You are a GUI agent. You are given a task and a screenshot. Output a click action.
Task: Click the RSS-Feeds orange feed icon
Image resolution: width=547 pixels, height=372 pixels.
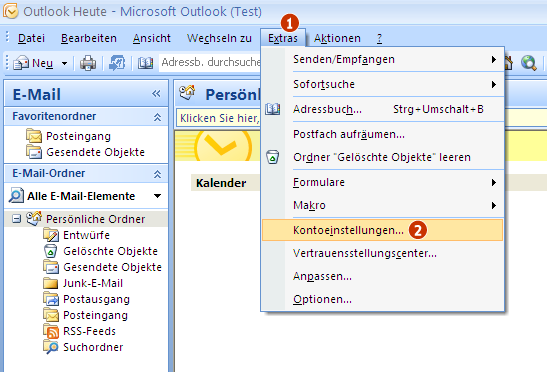[51, 331]
